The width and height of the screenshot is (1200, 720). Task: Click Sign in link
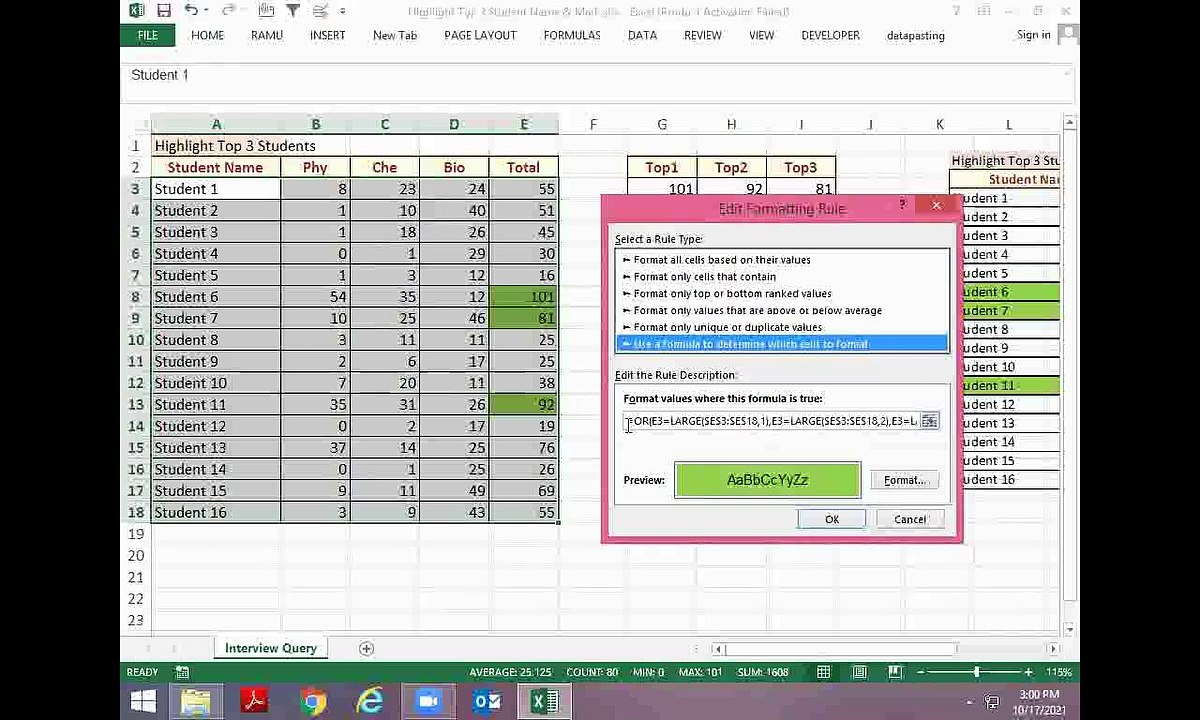pyautogui.click(x=1033, y=34)
